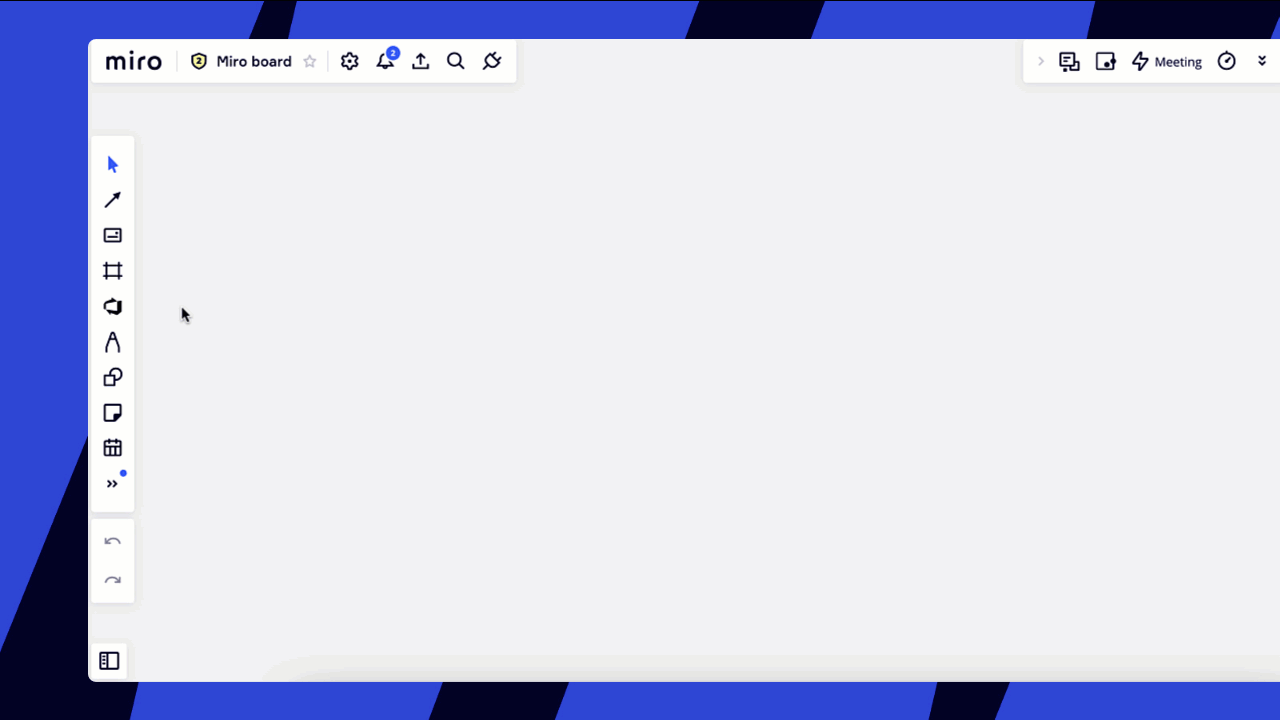Select the Sticky note tool
Viewport: 1280px width, 720px height.
[113, 413]
